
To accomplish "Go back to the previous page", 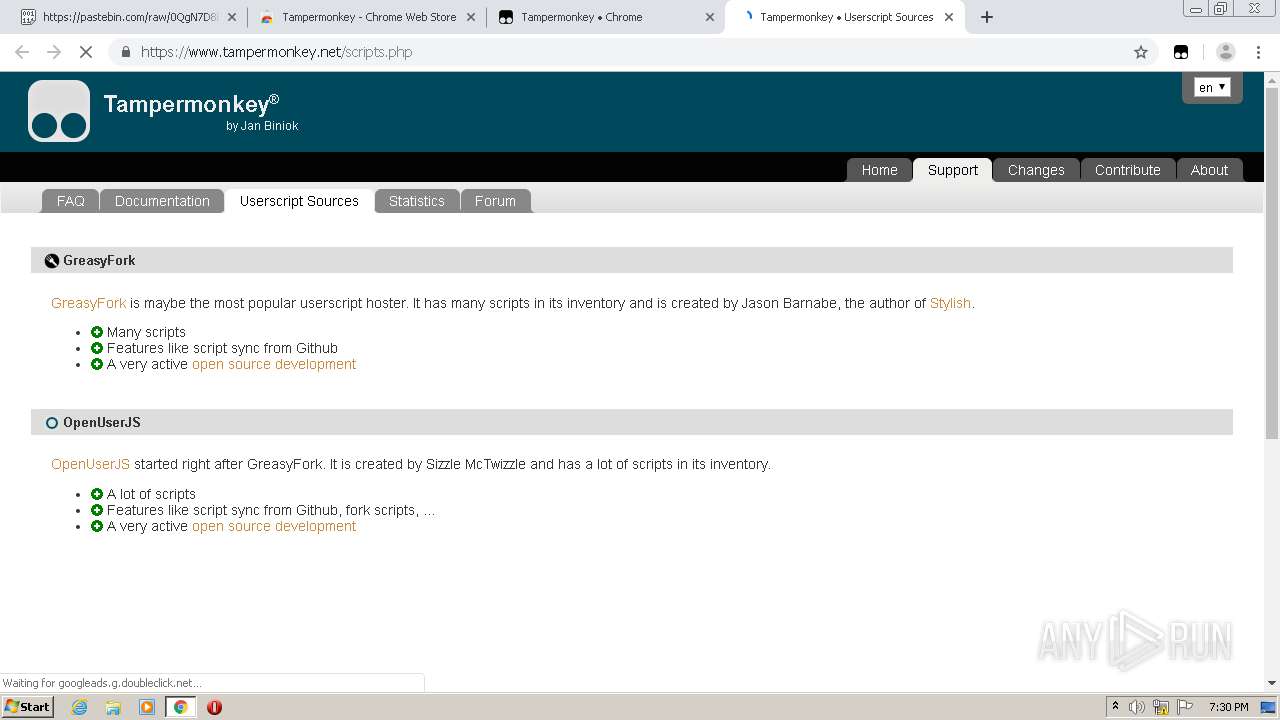I will click(x=22, y=52).
